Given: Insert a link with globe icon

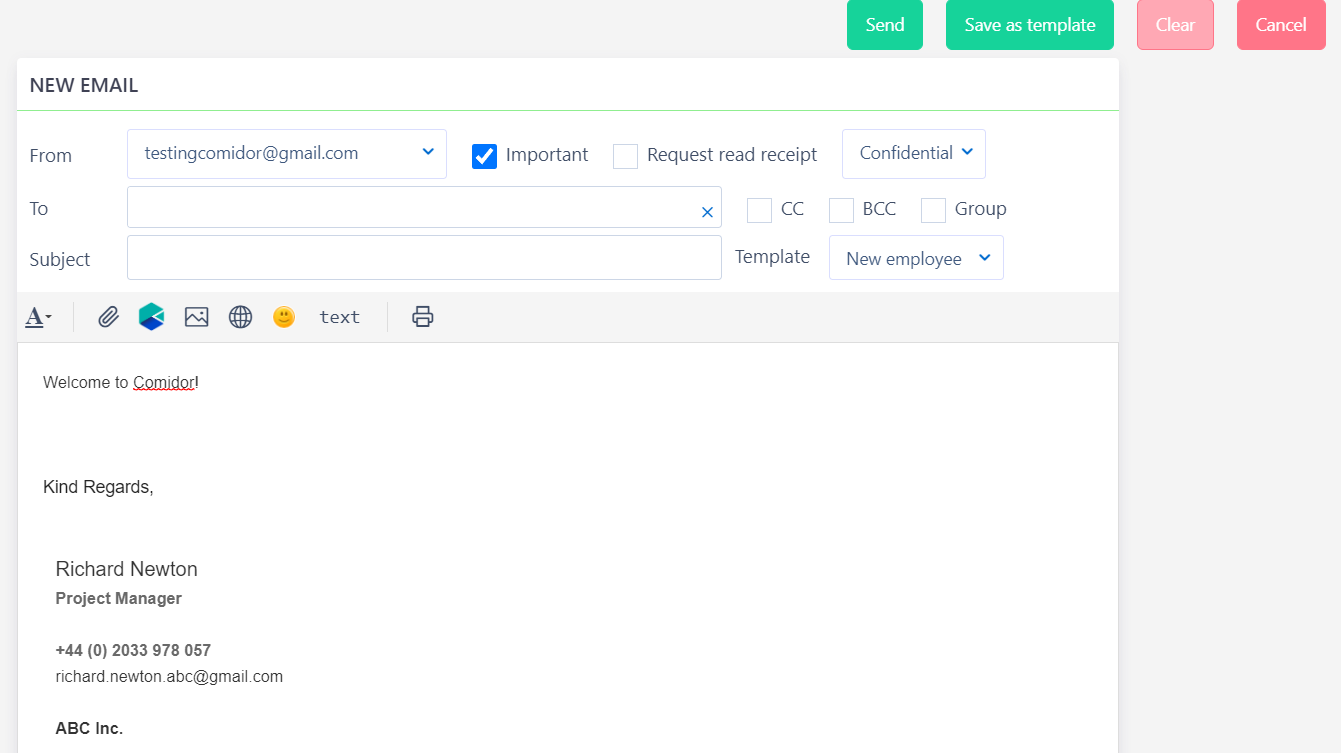Looking at the screenshot, I should tap(240, 317).
